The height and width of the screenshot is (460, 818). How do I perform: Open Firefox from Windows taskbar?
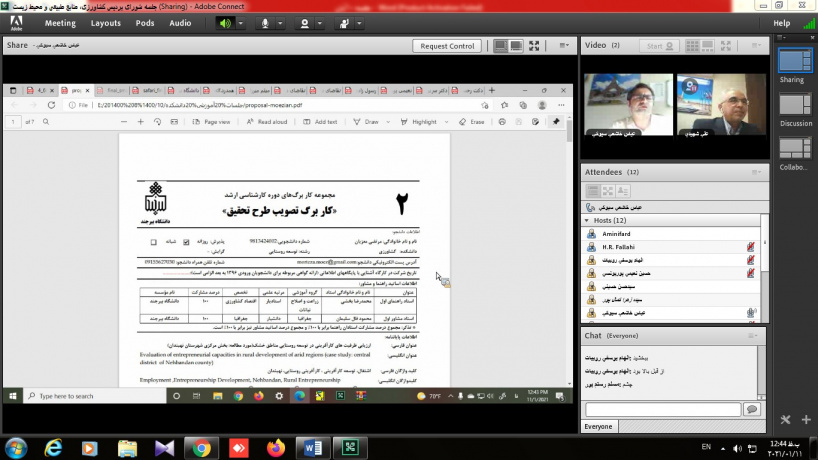click(274, 447)
